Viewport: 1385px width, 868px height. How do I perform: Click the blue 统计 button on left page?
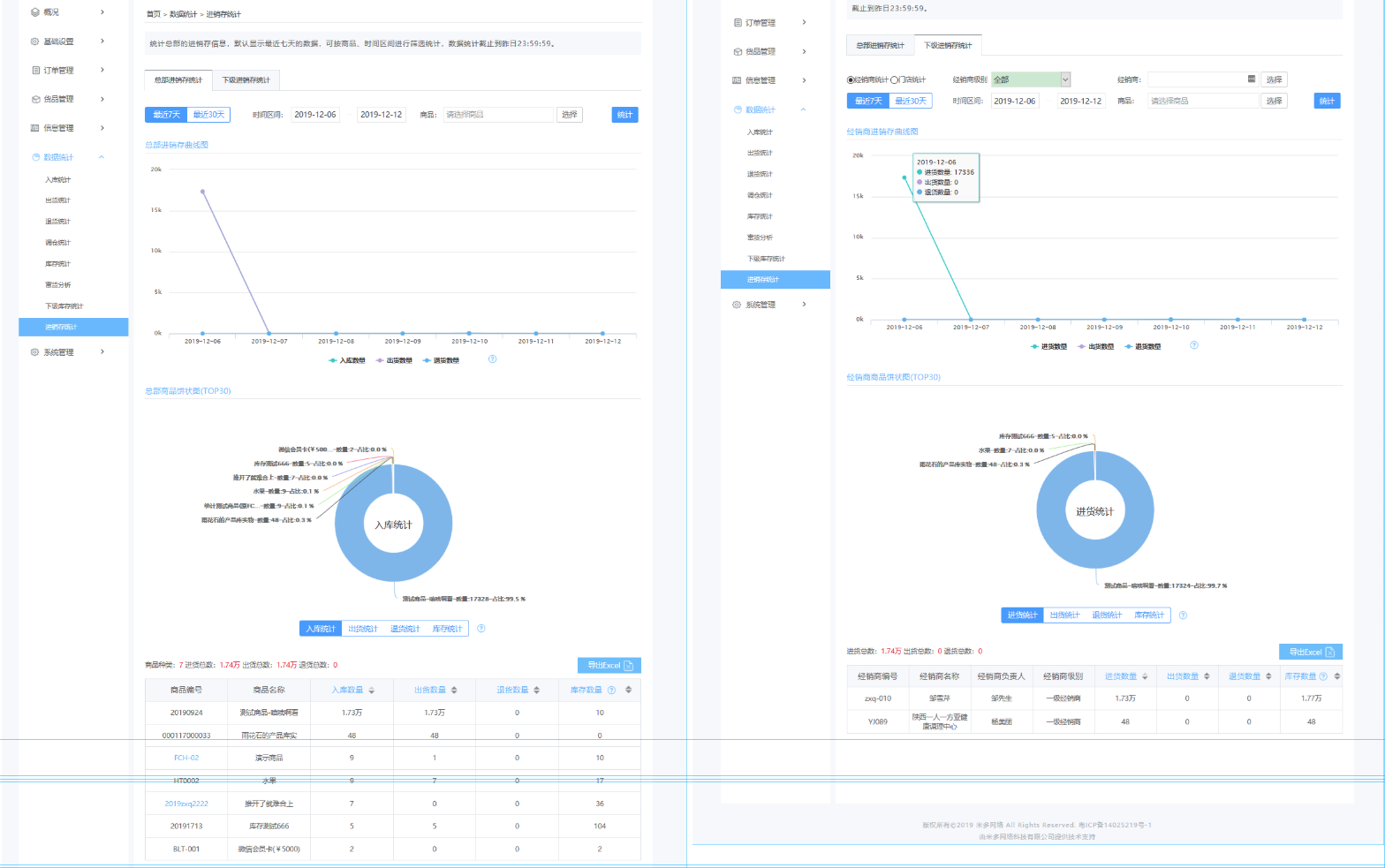point(624,115)
